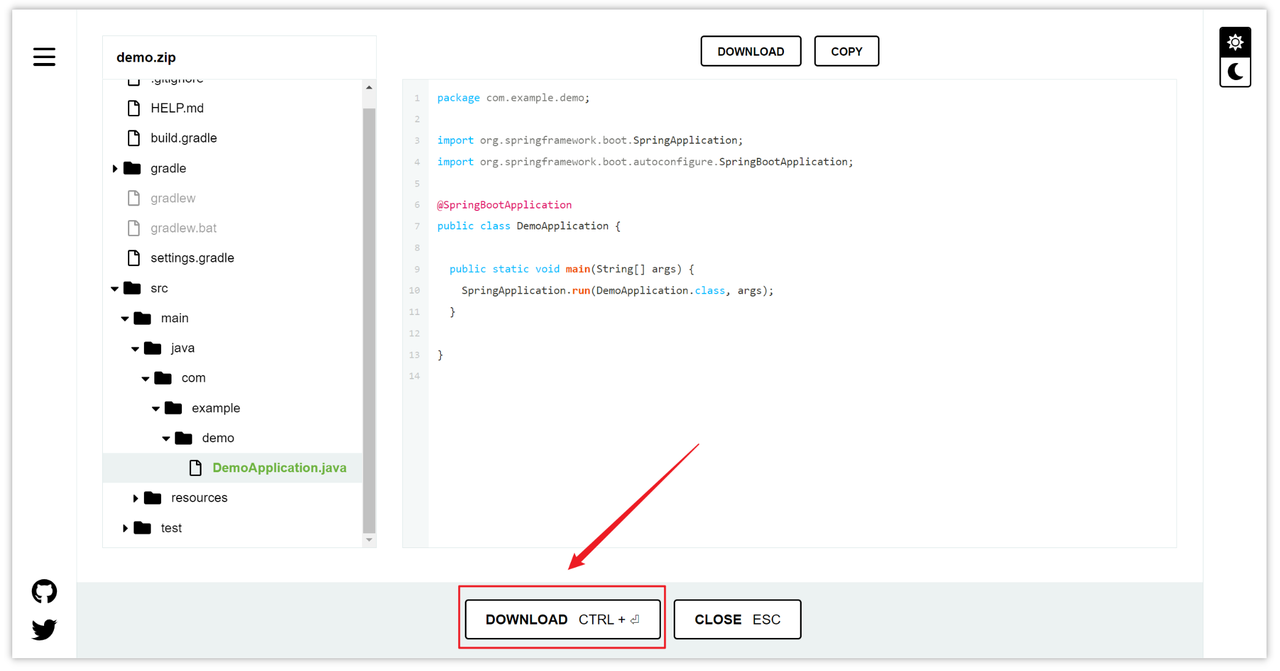Select gradlew entry in the tree
The height and width of the screenshot is (671, 1280).
click(x=173, y=198)
